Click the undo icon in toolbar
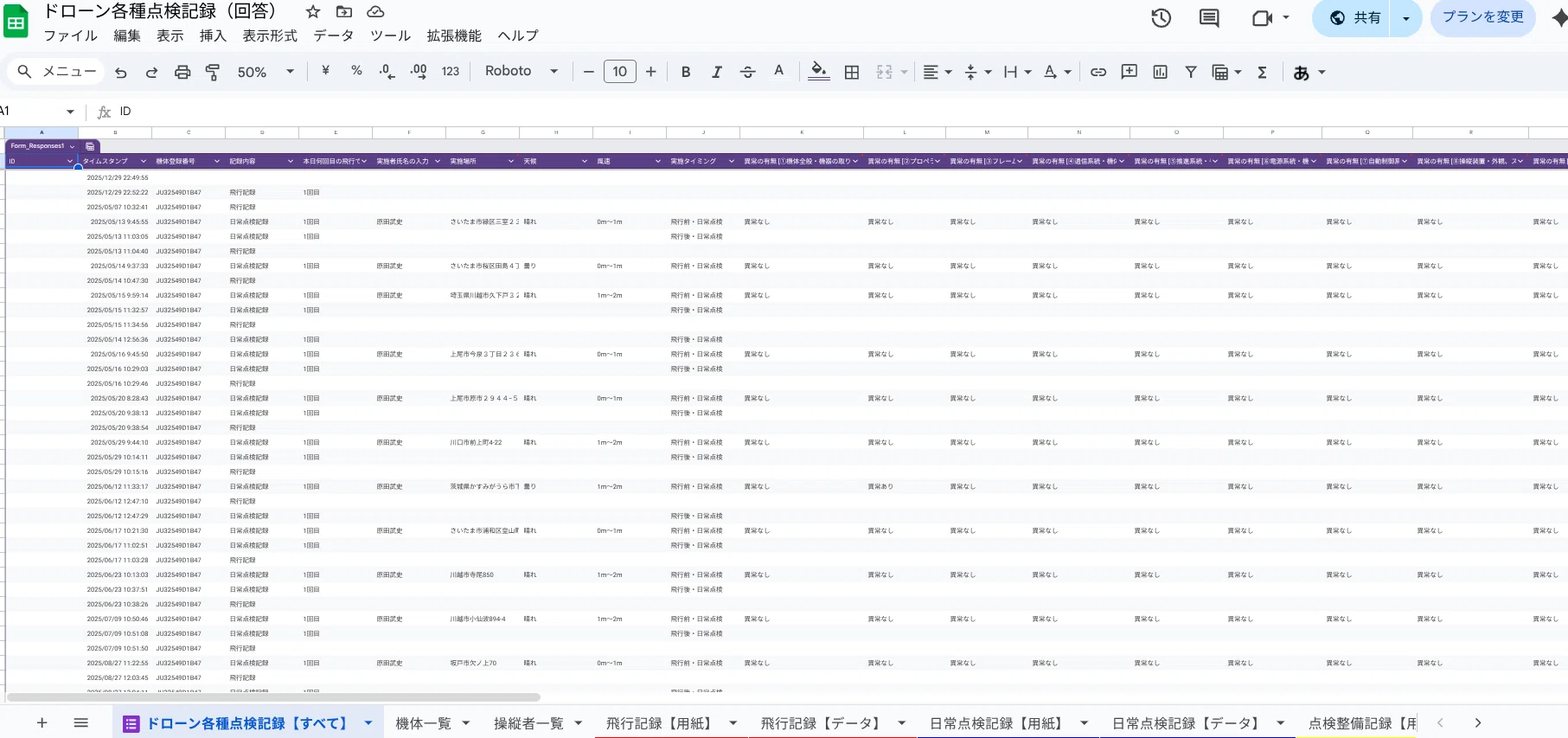Viewport: 1568px width, 738px height. point(121,73)
